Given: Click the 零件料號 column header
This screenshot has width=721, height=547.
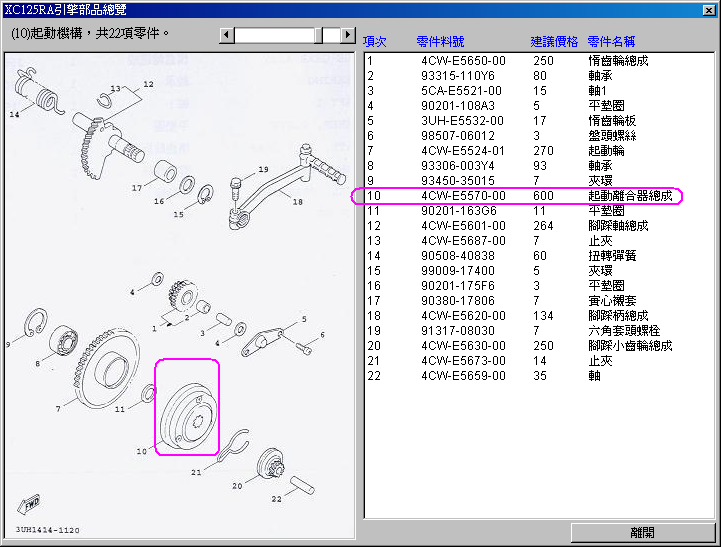Looking at the screenshot, I should tap(440, 41).
